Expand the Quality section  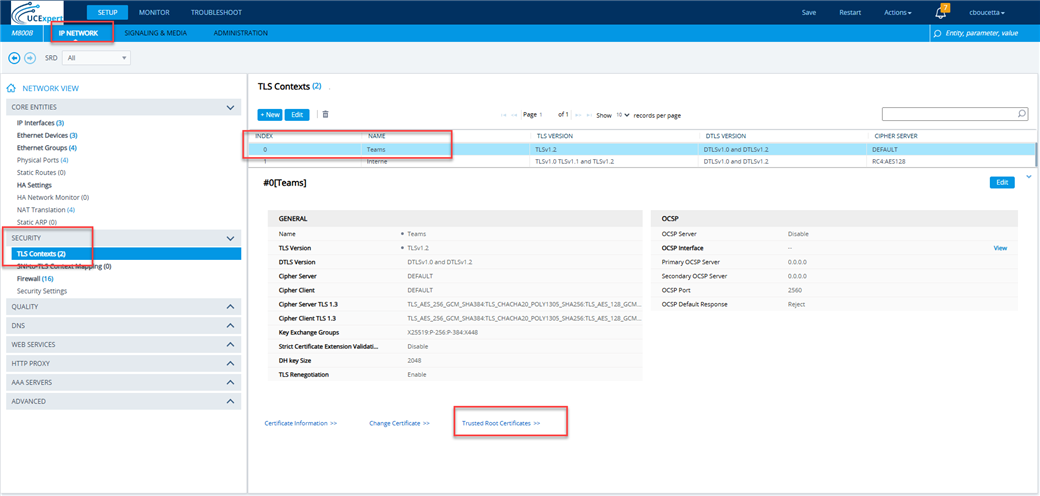229,306
